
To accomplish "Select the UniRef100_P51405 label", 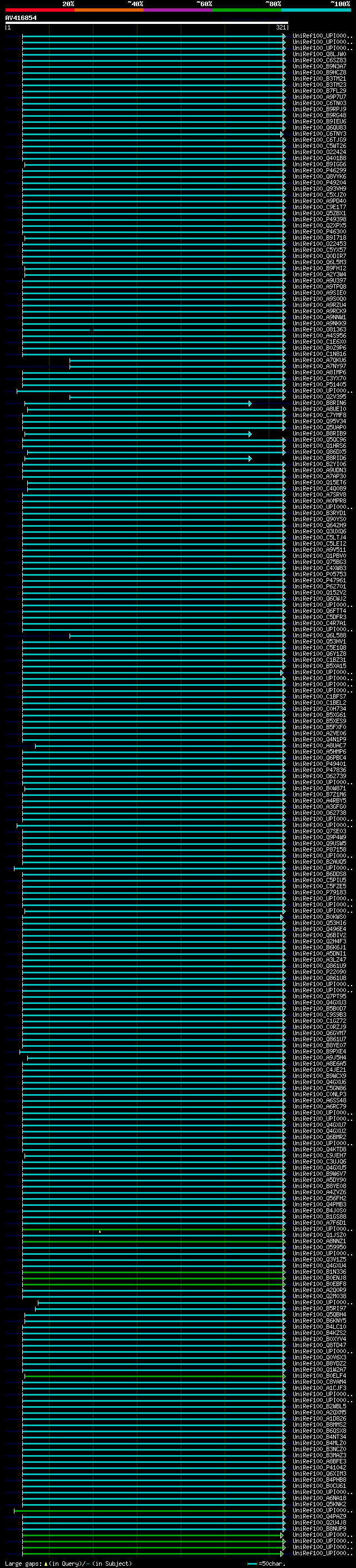I will (319, 385).
